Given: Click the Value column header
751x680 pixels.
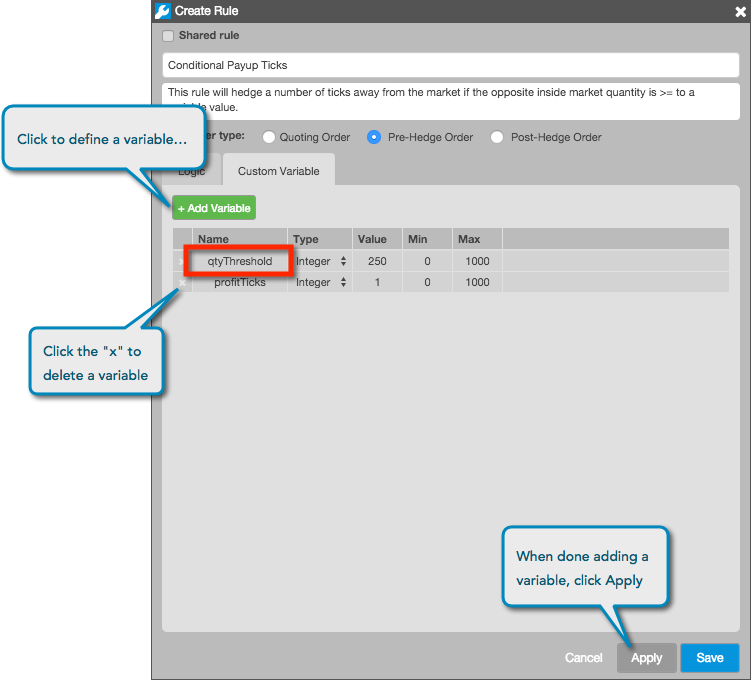Looking at the screenshot, I should [377, 239].
